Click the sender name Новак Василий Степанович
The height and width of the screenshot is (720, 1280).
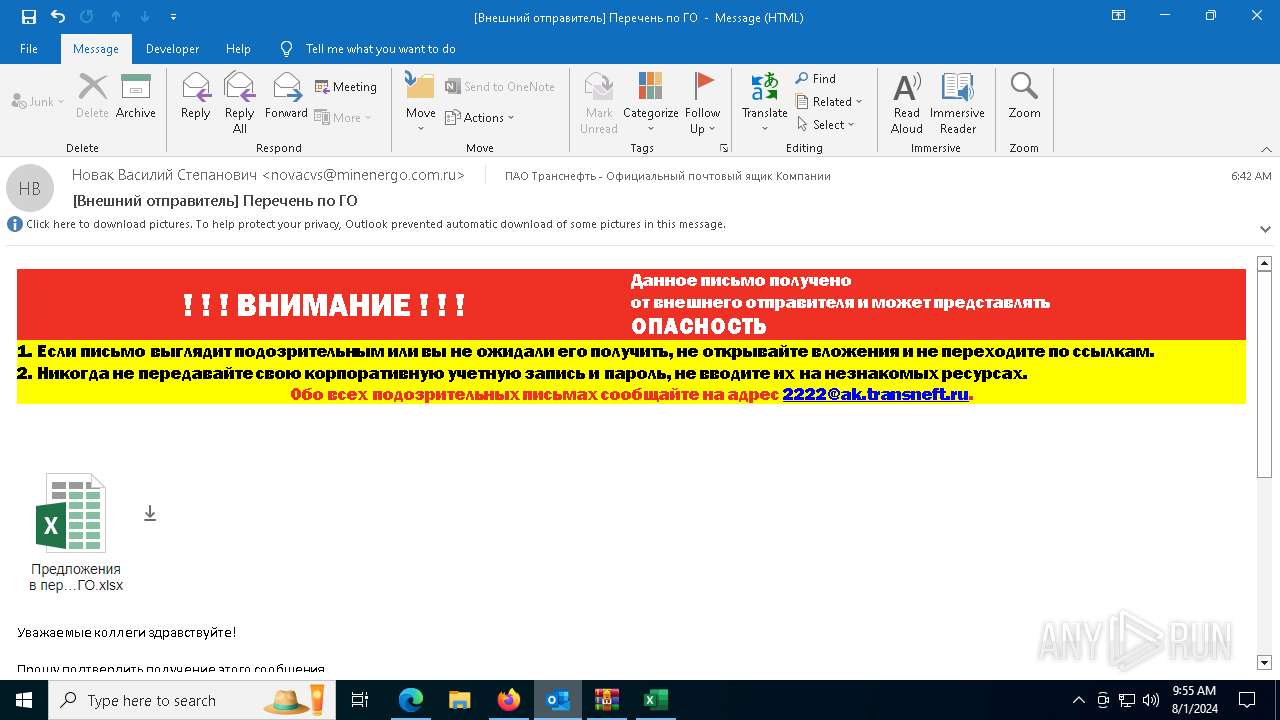(164, 175)
